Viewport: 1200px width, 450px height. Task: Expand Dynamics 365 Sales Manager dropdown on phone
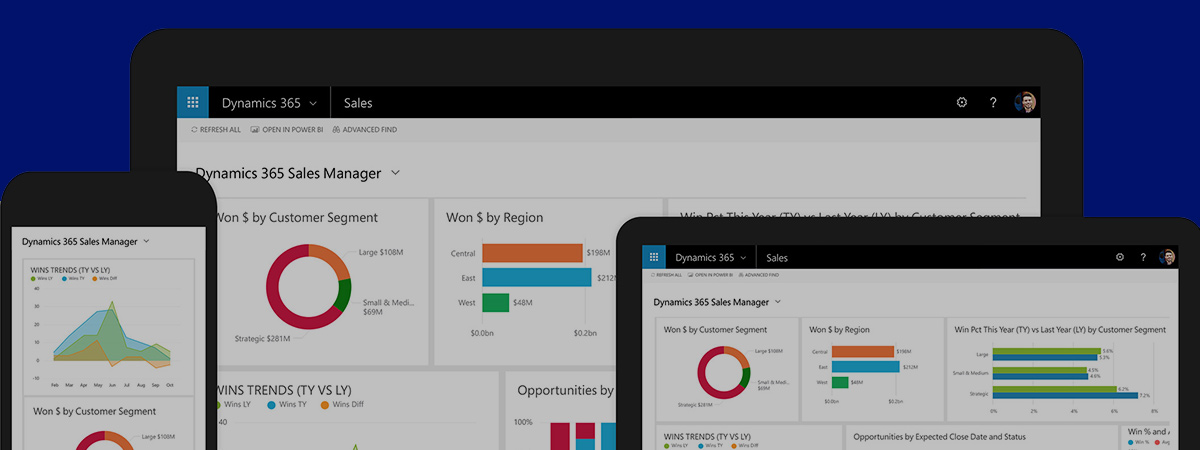coord(146,241)
